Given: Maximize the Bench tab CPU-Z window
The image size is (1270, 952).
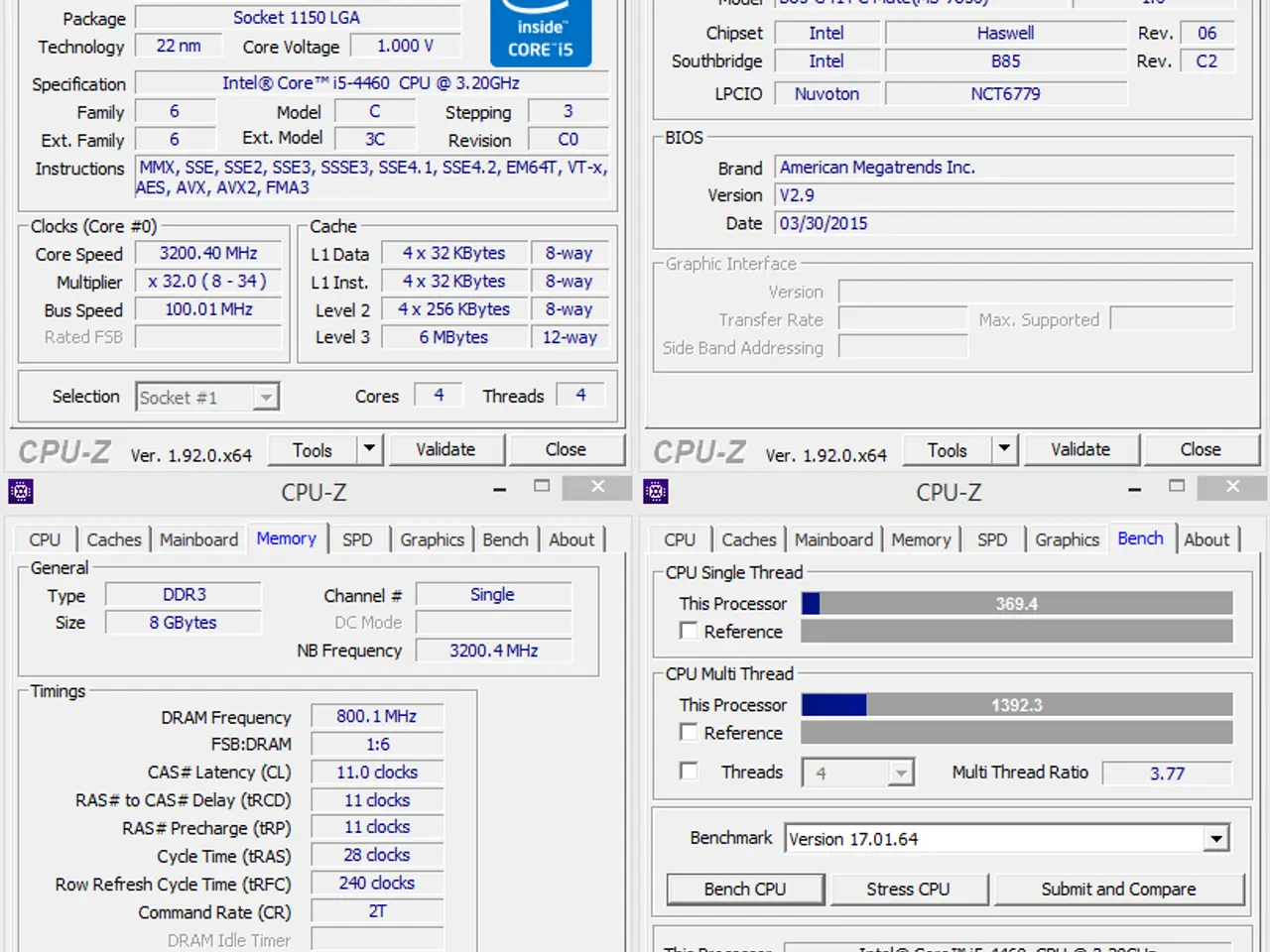Looking at the screenshot, I should (x=1177, y=486).
